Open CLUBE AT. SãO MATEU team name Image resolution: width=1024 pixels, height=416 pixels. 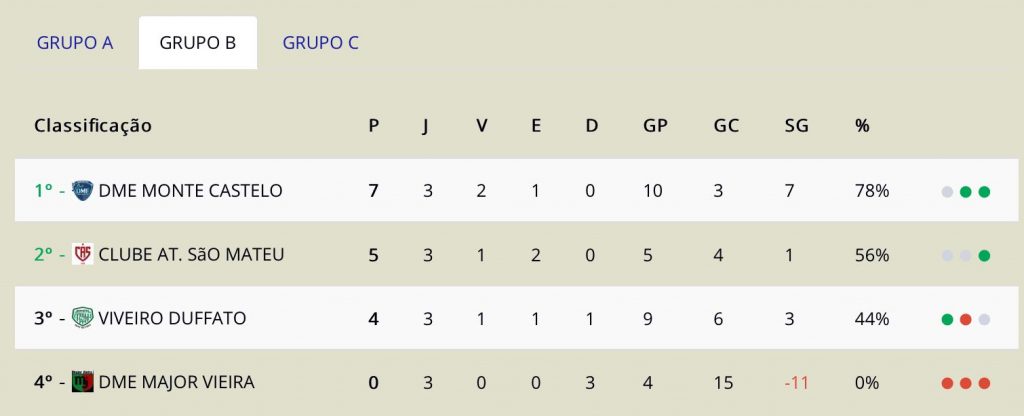(191, 254)
